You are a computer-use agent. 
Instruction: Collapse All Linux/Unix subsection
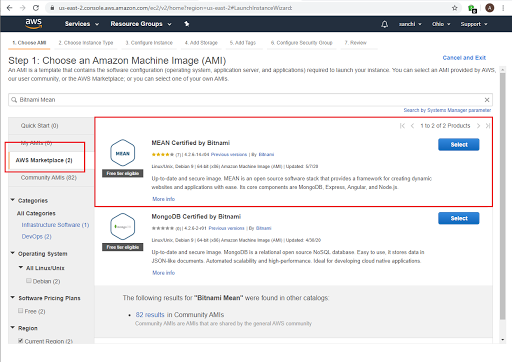tap(21, 267)
